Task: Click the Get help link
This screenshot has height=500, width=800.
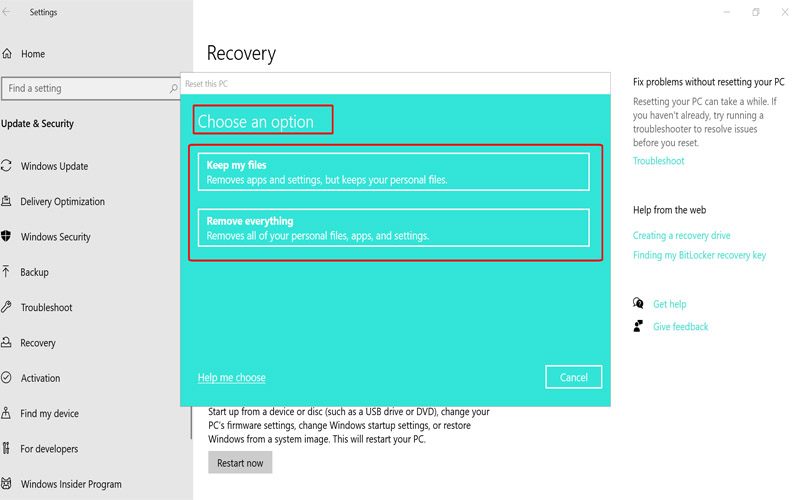Action: [669, 304]
